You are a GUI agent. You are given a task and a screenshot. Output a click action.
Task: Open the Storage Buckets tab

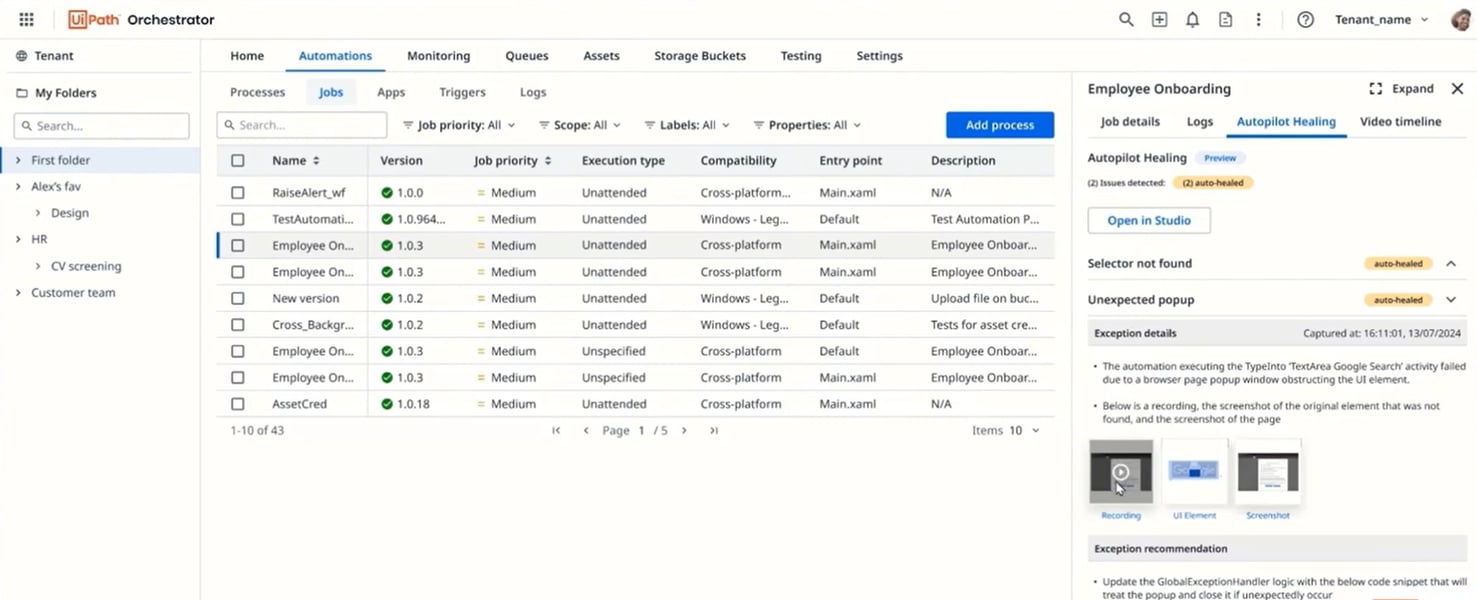coord(700,56)
